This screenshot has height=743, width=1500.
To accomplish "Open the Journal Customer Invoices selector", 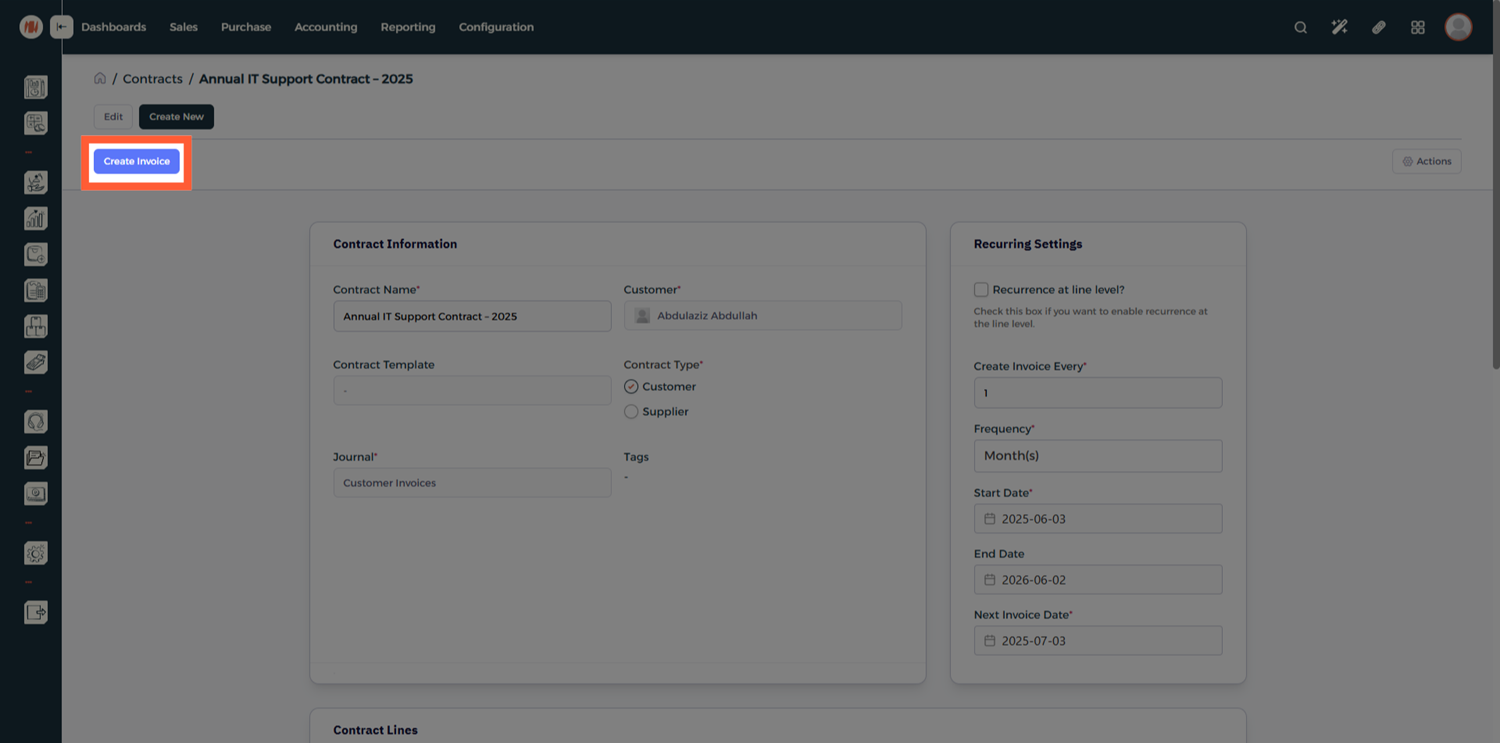I will tap(472, 483).
